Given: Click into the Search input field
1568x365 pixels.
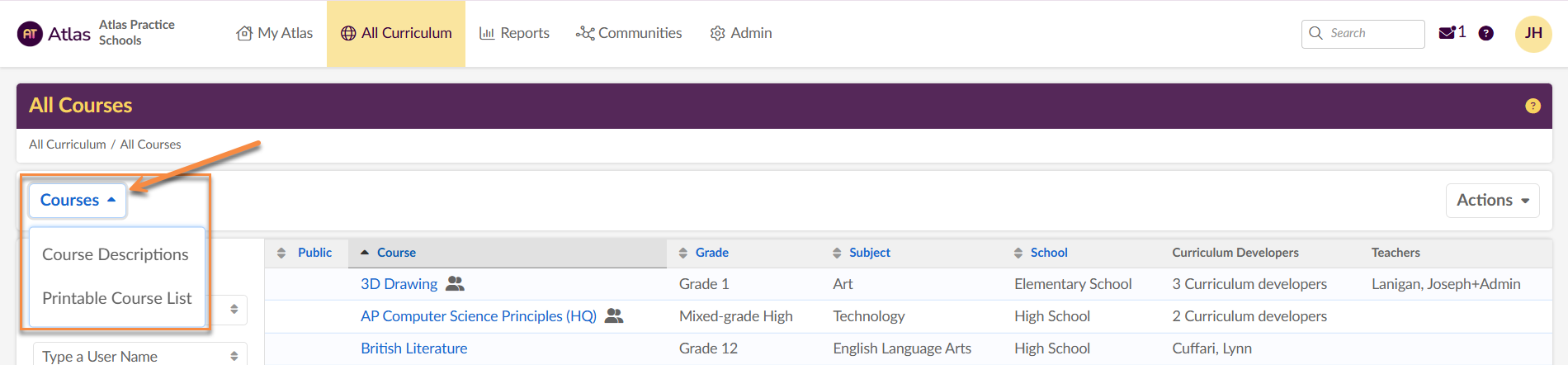Looking at the screenshot, I should [1370, 34].
